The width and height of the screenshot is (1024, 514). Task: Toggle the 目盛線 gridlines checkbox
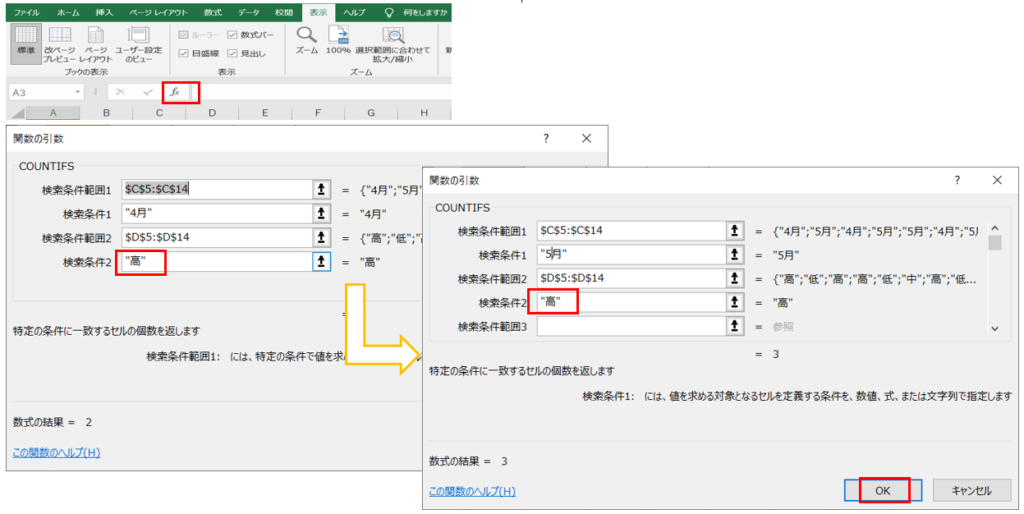184,53
